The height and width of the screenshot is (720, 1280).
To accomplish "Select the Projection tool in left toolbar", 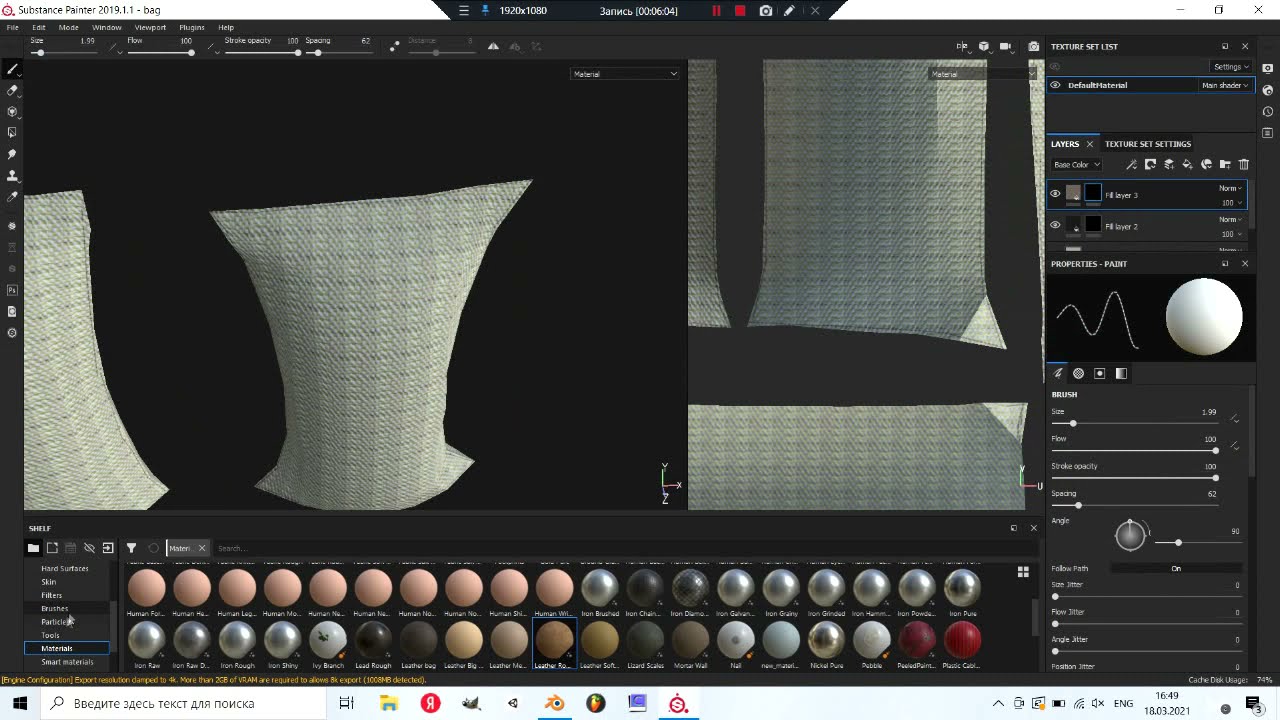I will tap(12, 111).
